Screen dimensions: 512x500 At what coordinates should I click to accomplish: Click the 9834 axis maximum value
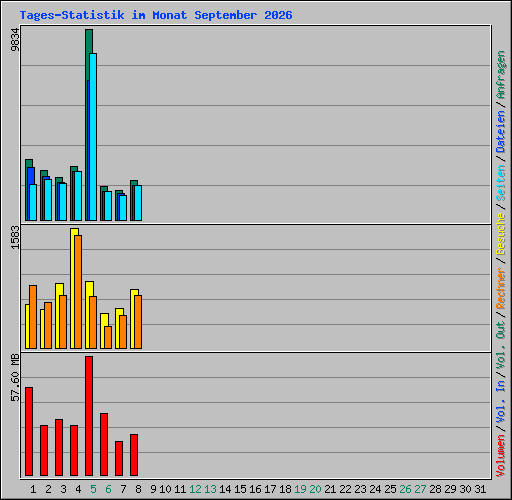[15, 40]
